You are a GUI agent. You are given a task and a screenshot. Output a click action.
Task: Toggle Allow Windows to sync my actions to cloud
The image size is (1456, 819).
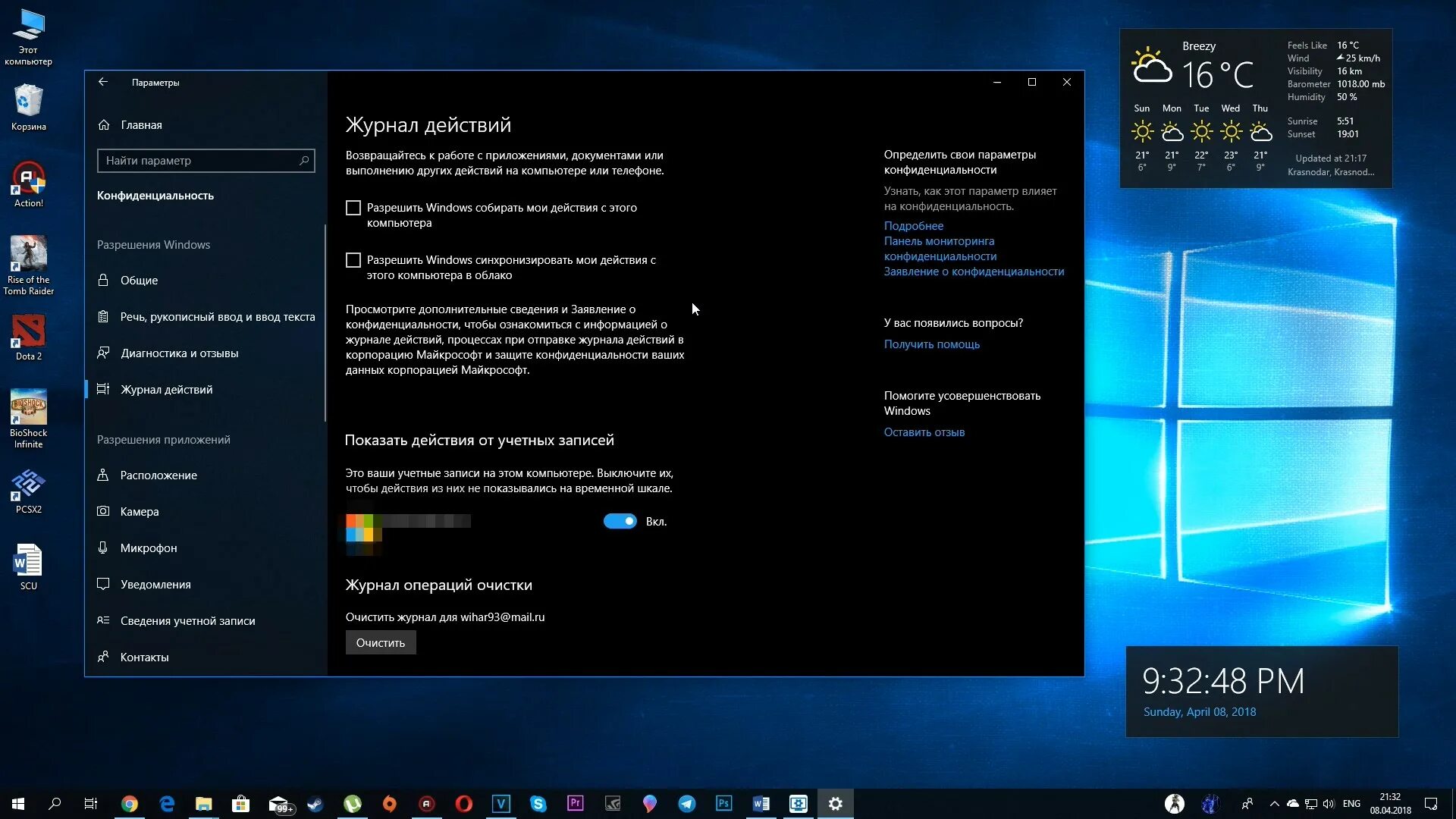354,260
